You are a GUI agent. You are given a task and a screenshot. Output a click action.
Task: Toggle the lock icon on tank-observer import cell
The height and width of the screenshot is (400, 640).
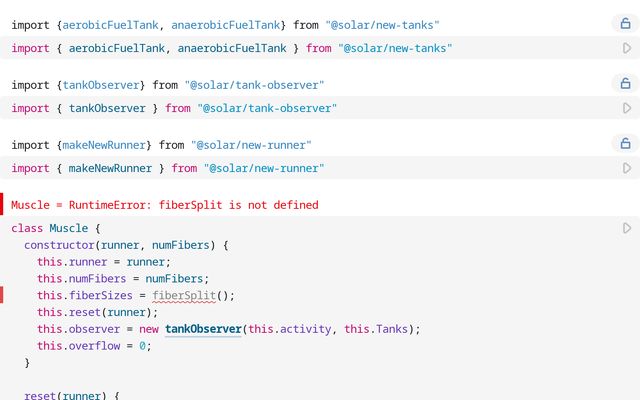[x=625, y=83]
